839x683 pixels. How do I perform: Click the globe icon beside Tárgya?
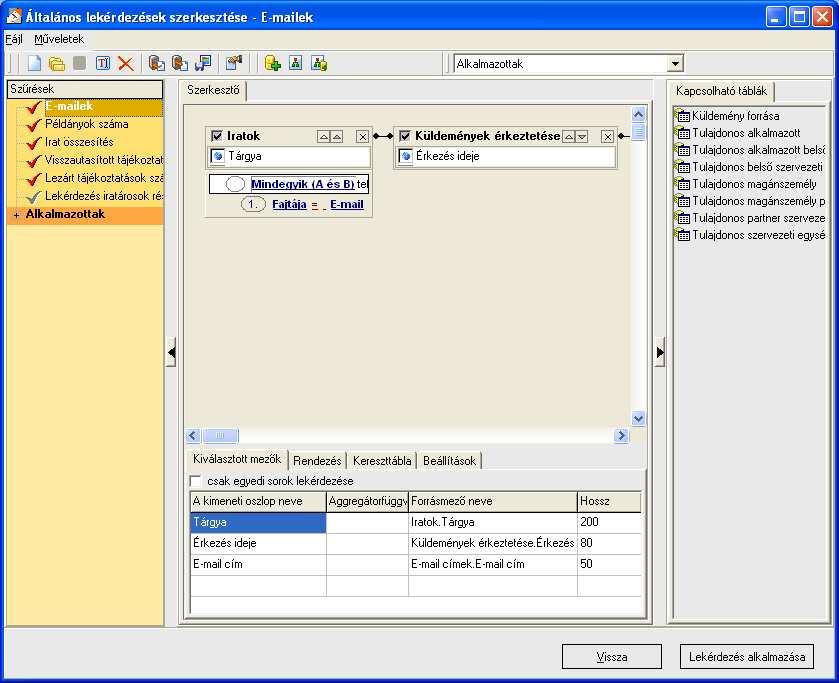click(218, 156)
